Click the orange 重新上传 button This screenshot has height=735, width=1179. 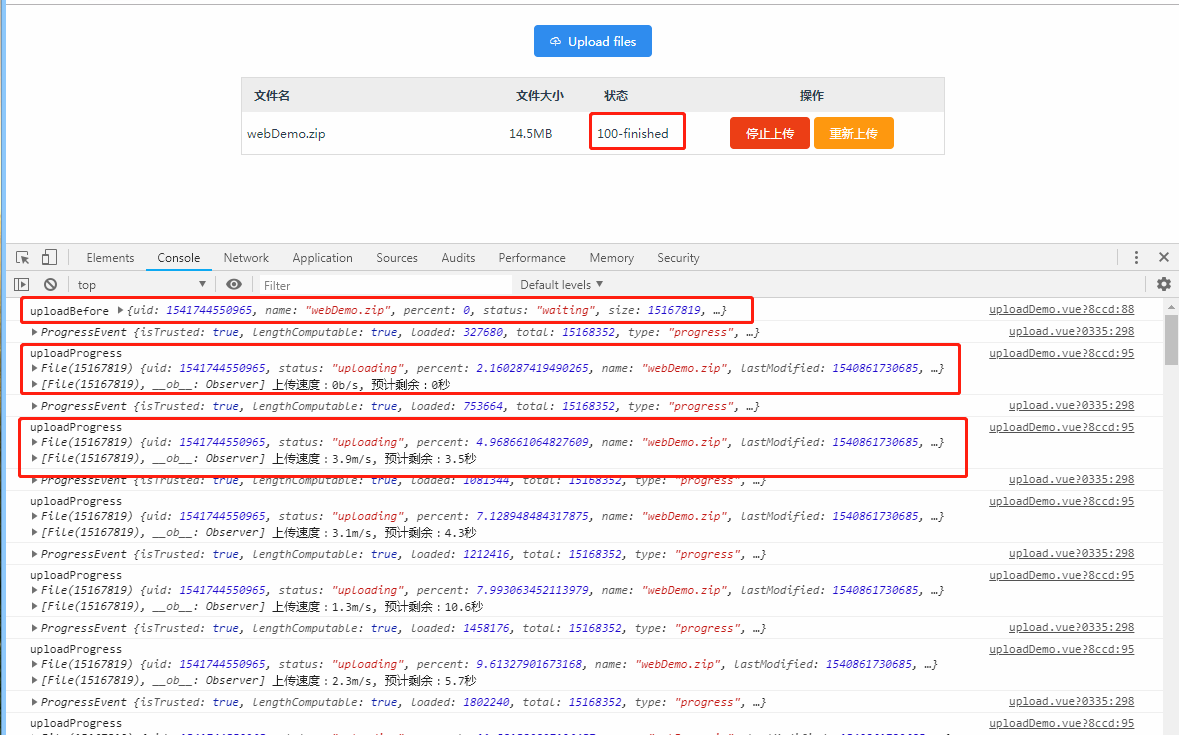(x=853, y=133)
